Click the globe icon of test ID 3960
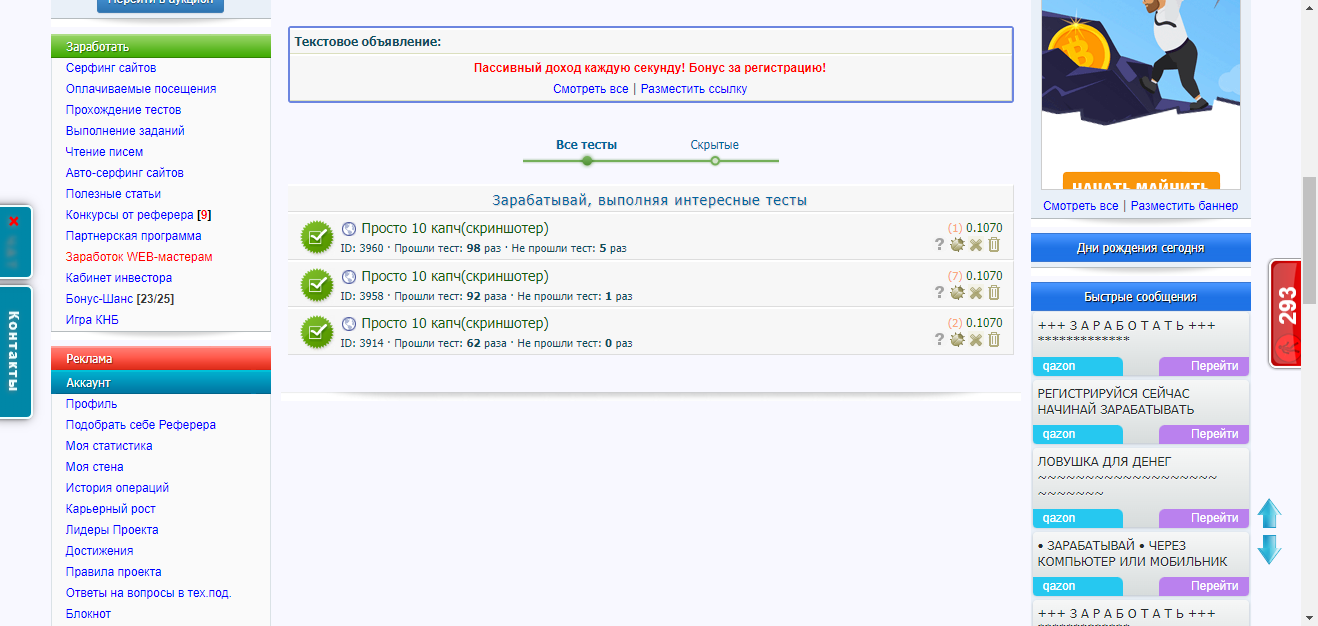1318x626 pixels. click(x=349, y=228)
